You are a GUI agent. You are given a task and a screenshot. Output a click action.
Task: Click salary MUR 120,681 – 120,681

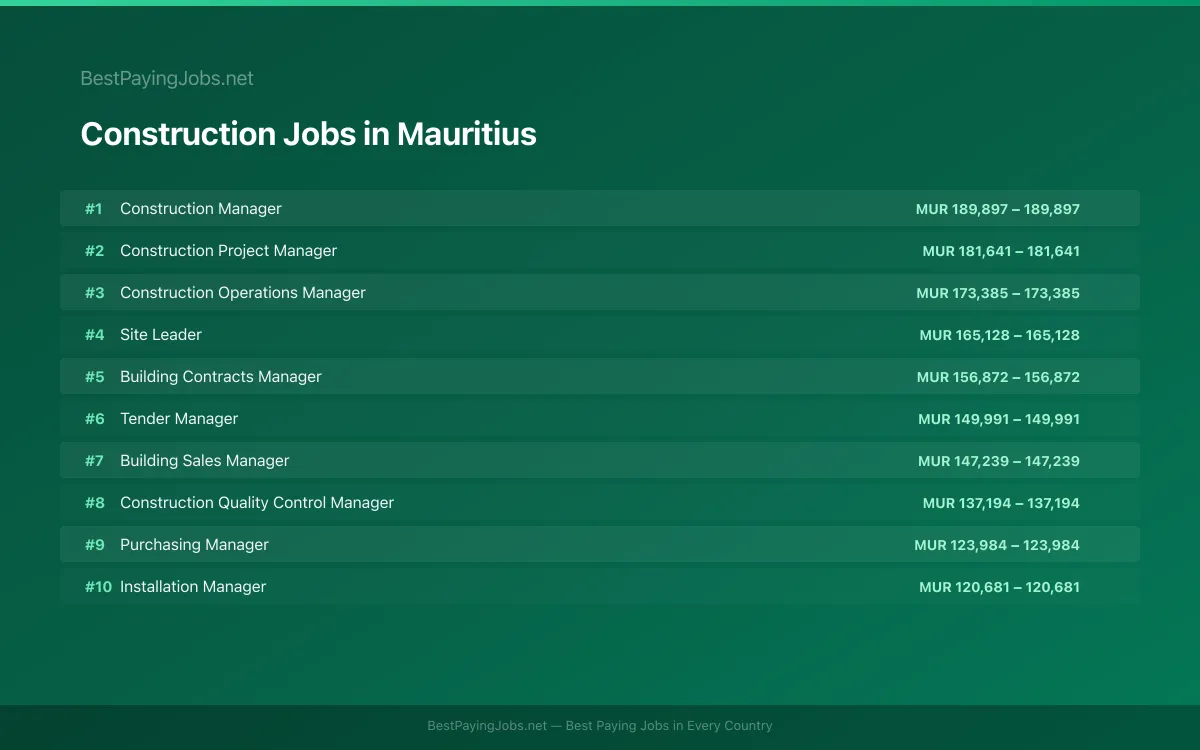pyautogui.click(x=1000, y=587)
